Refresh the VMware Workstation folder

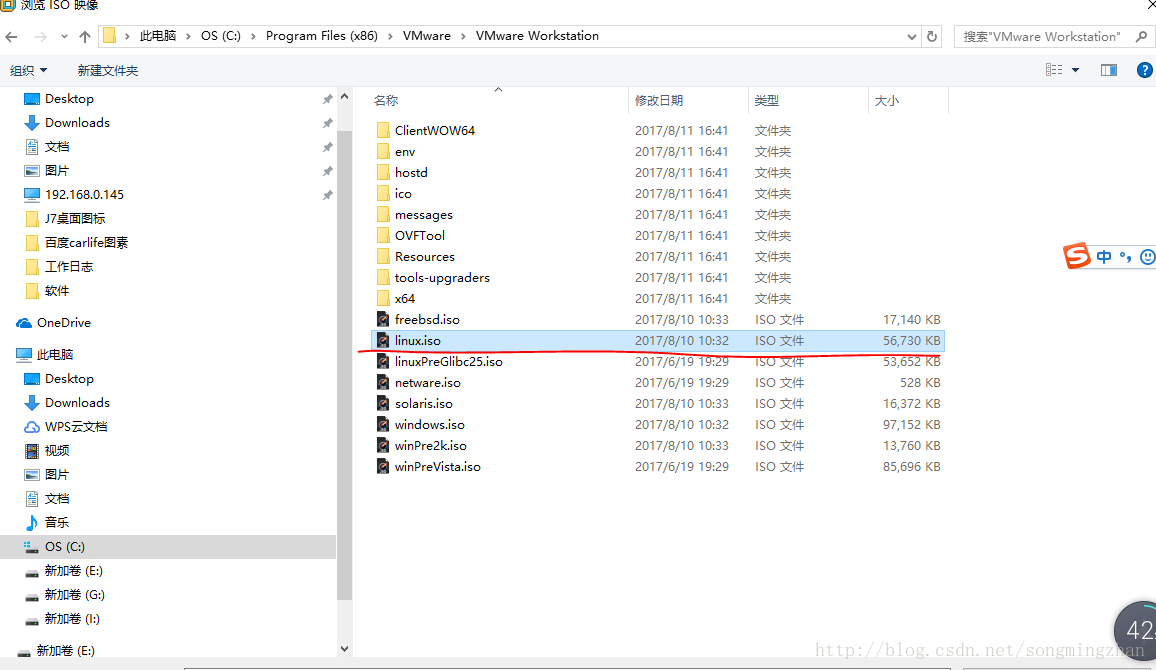click(932, 36)
